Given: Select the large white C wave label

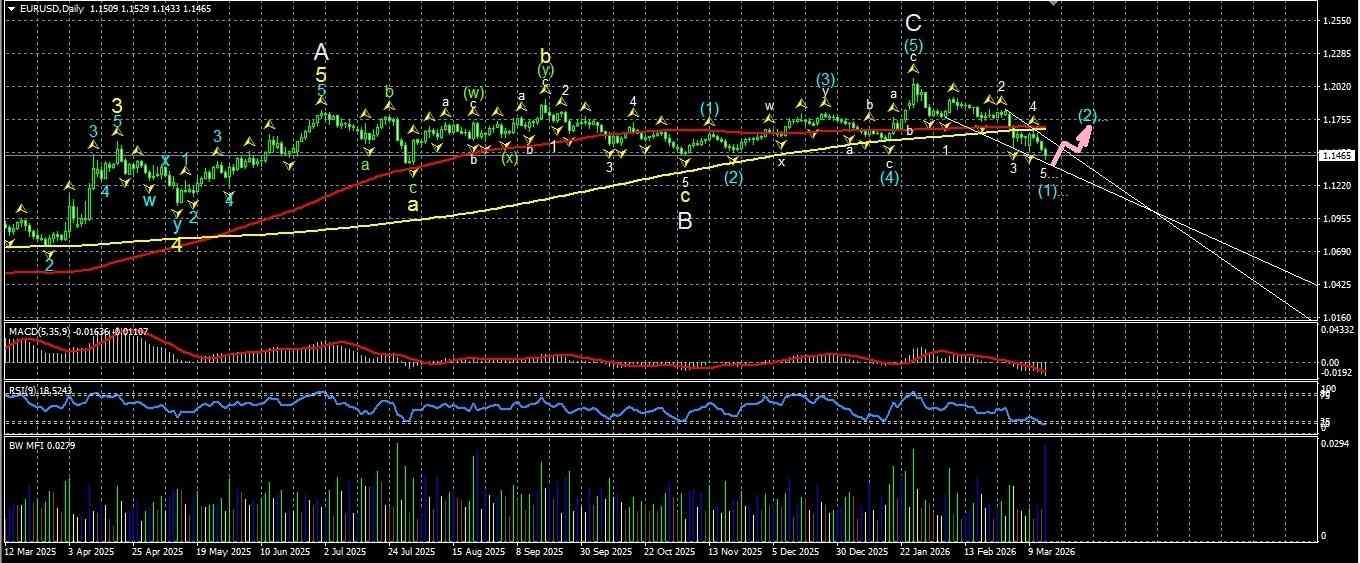Looking at the screenshot, I should click(x=913, y=22).
